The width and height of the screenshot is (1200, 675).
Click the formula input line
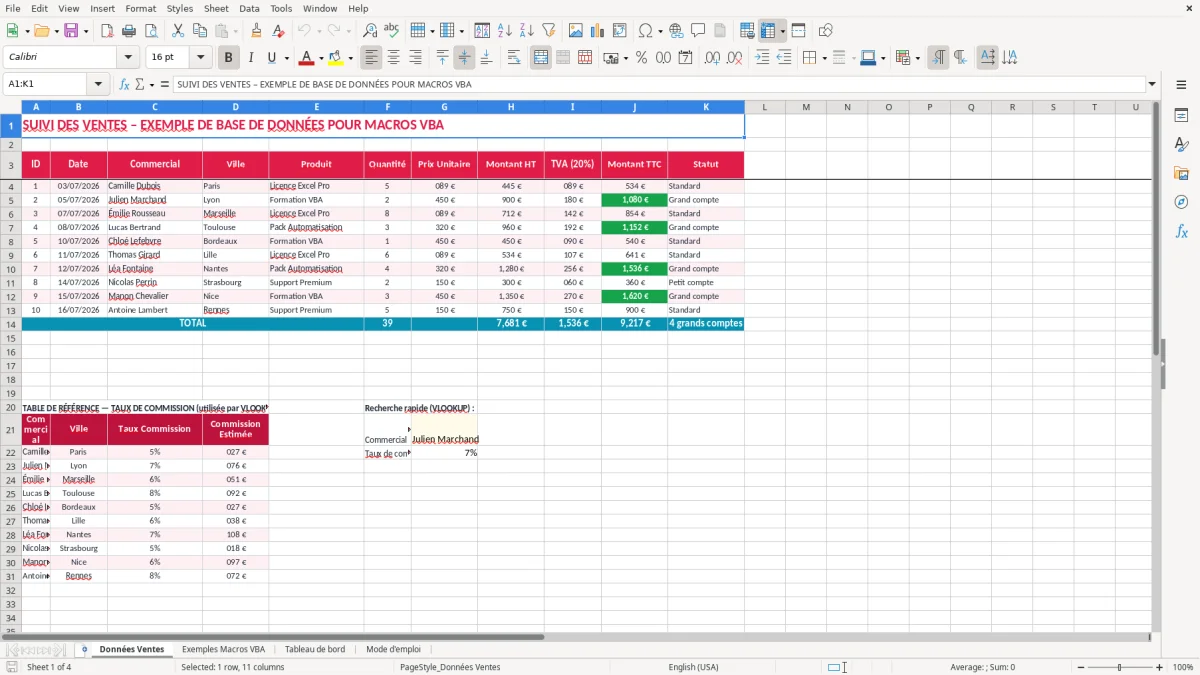point(658,85)
